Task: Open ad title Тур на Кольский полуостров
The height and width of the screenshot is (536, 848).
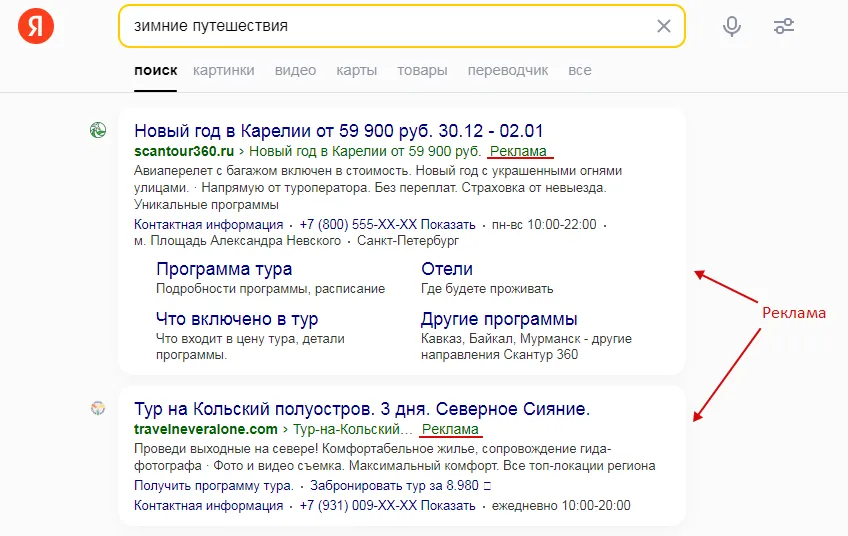Action: 362,409
